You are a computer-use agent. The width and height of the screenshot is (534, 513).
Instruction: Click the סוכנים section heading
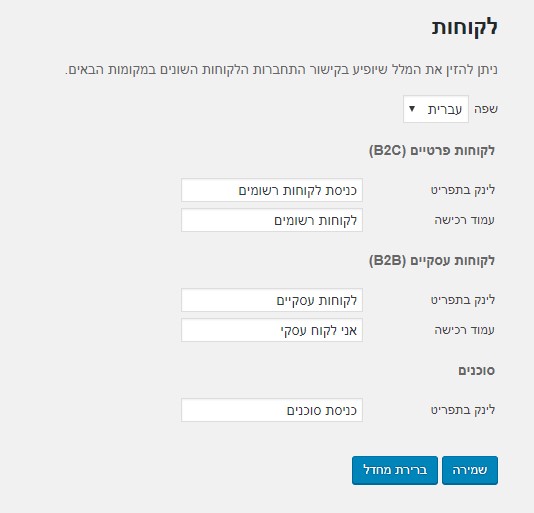(x=476, y=370)
